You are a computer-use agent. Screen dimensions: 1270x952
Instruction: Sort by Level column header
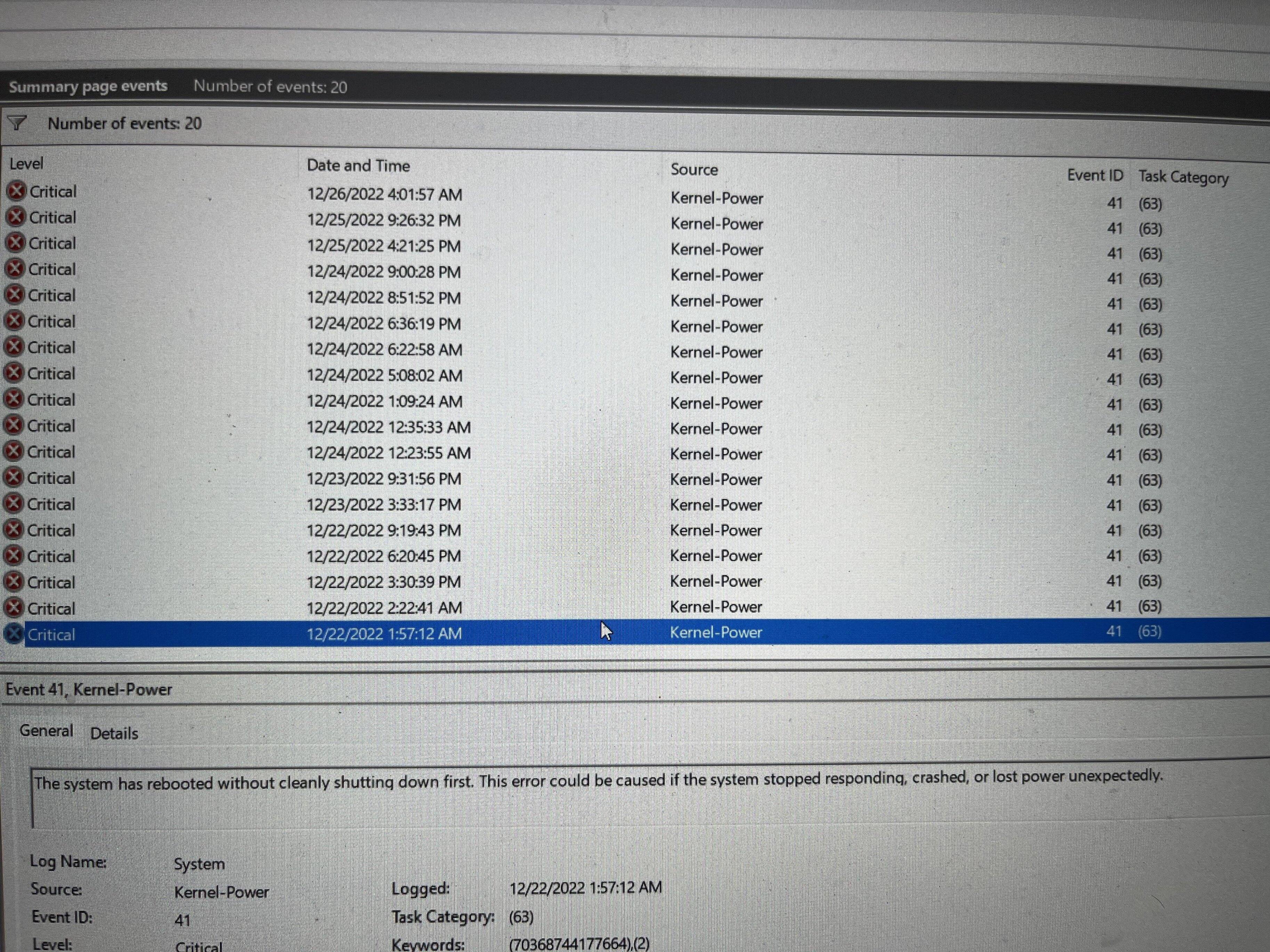[x=26, y=164]
